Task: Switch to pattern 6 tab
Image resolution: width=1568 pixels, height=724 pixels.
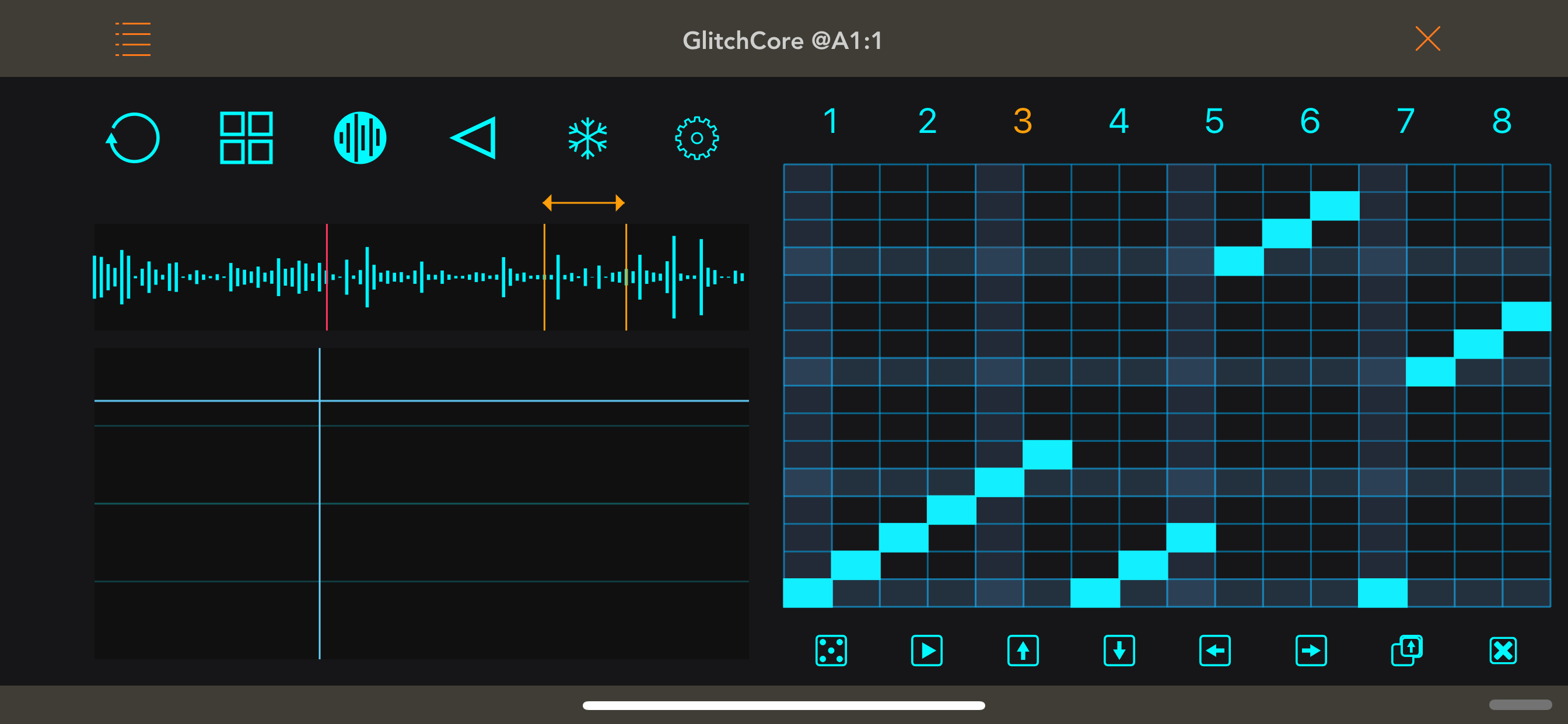Action: [1310, 121]
